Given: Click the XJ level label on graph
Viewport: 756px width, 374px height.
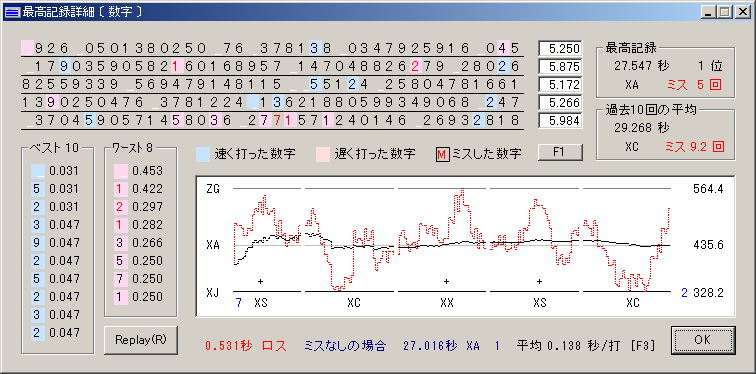Looking at the screenshot, I should [x=213, y=292].
